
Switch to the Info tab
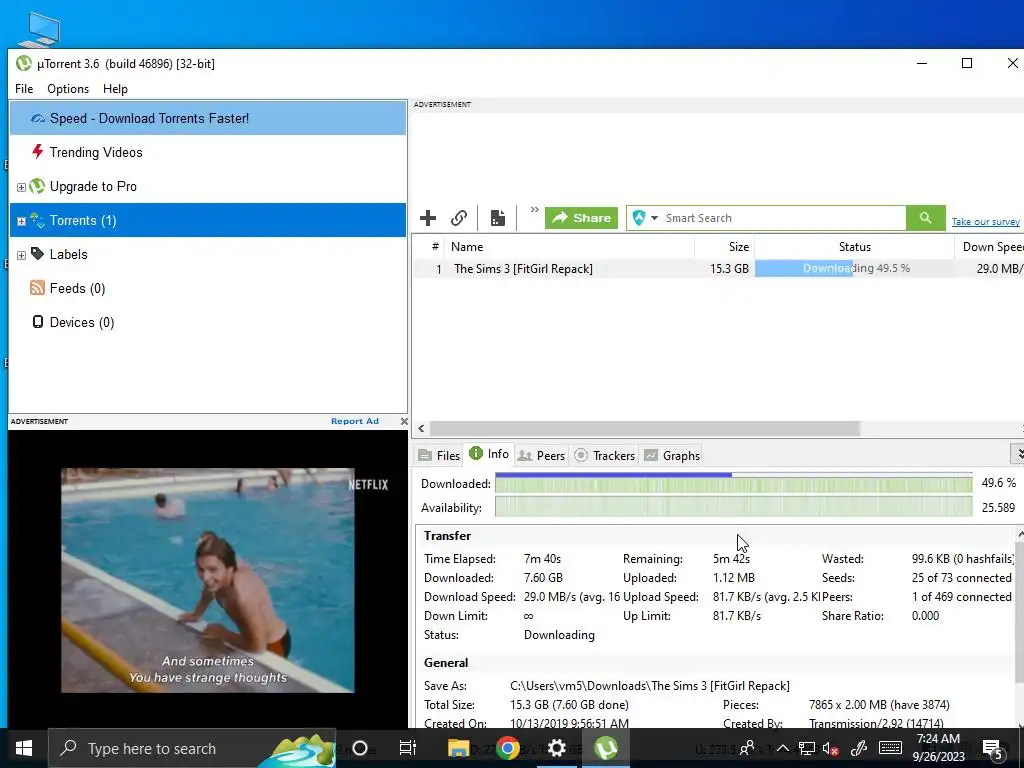489,454
